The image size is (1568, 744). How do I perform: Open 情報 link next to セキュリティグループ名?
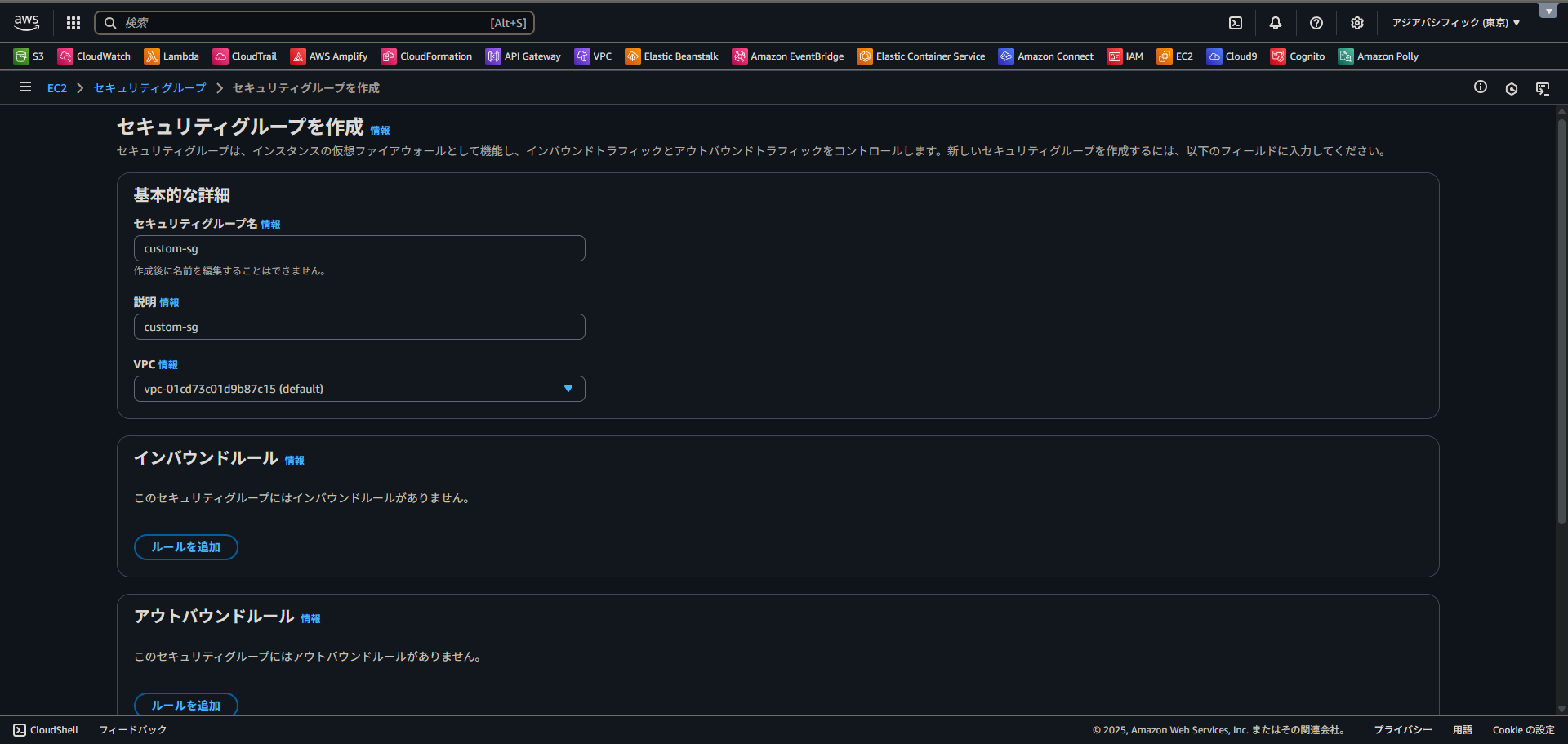click(270, 225)
